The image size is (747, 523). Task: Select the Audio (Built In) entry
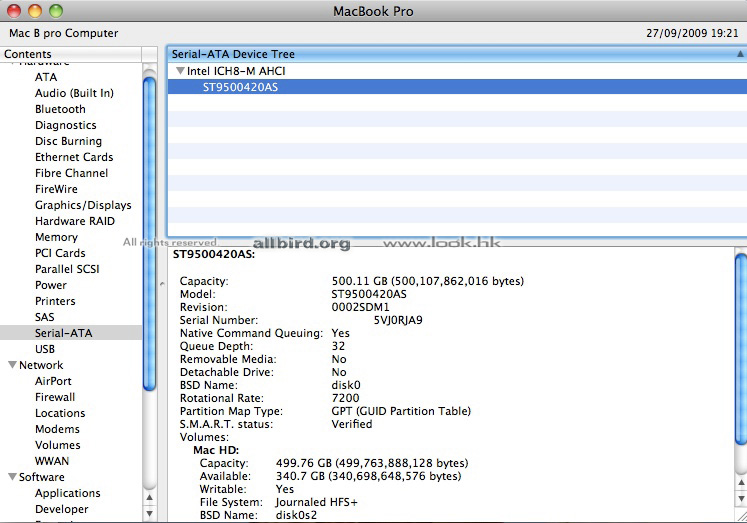coord(74,93)
